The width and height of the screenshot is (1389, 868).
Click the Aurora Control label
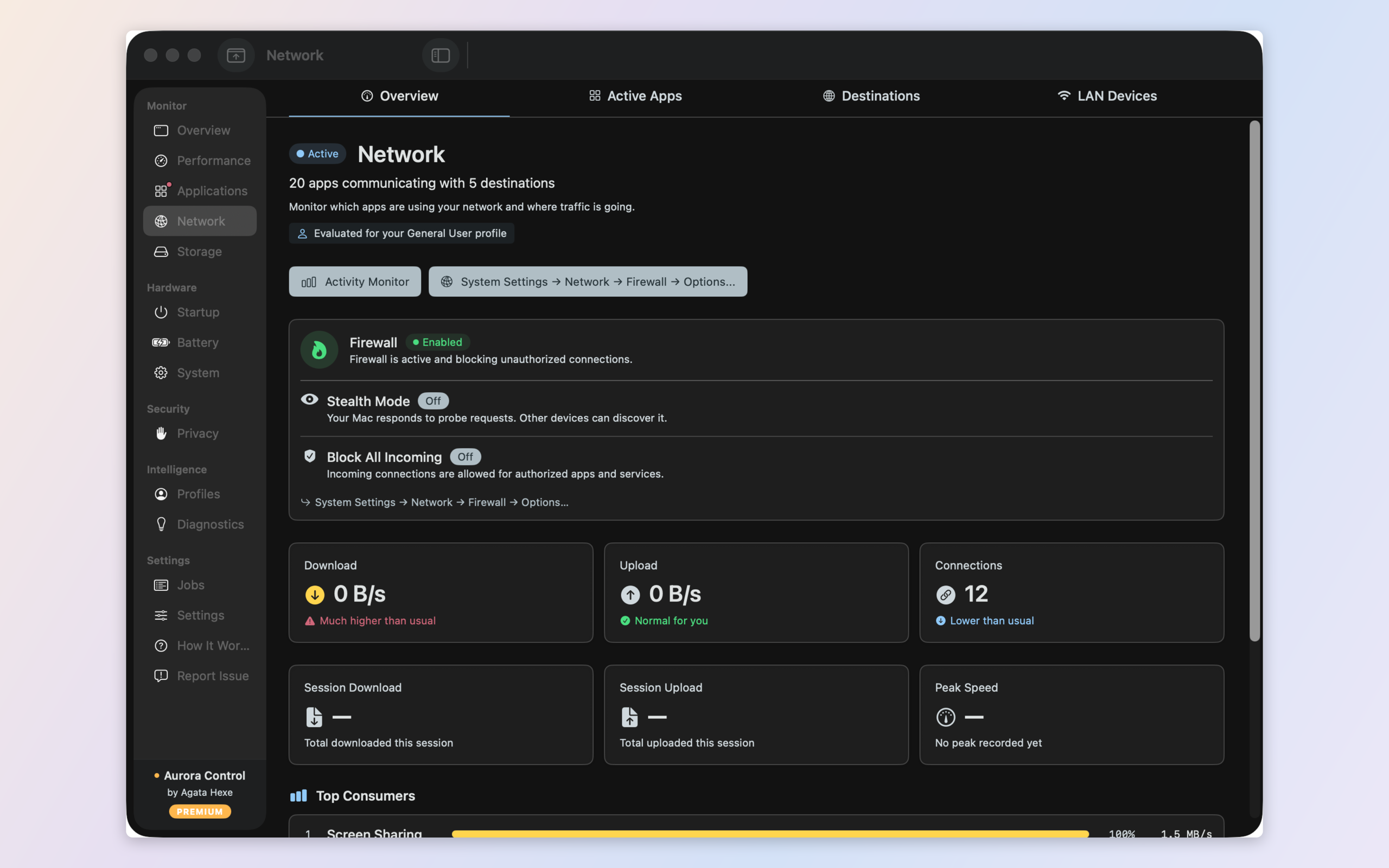[205, 776]
